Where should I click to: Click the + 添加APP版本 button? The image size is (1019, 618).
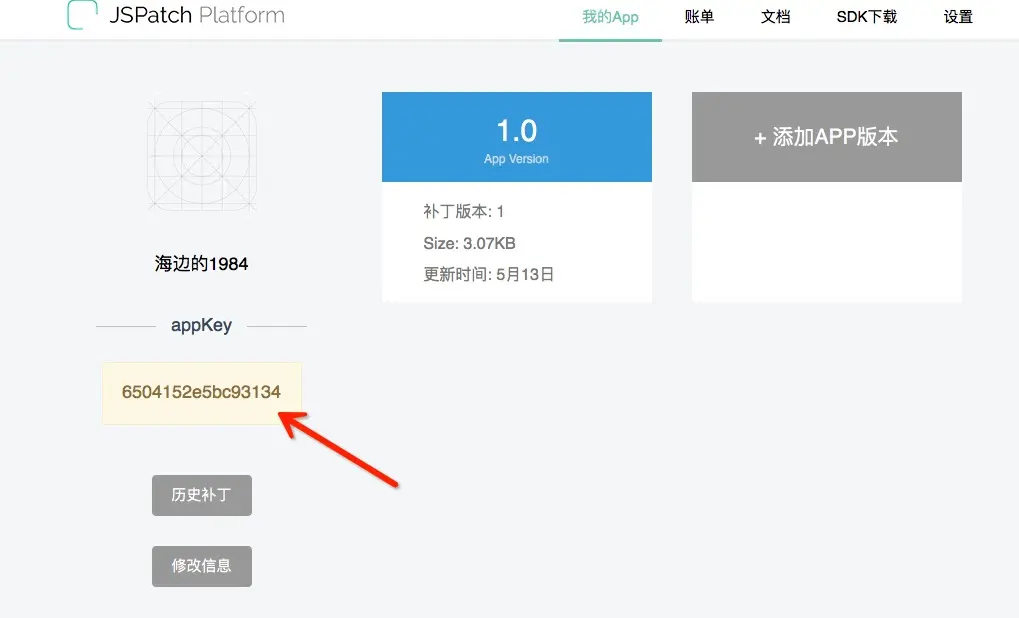point(827,137)
